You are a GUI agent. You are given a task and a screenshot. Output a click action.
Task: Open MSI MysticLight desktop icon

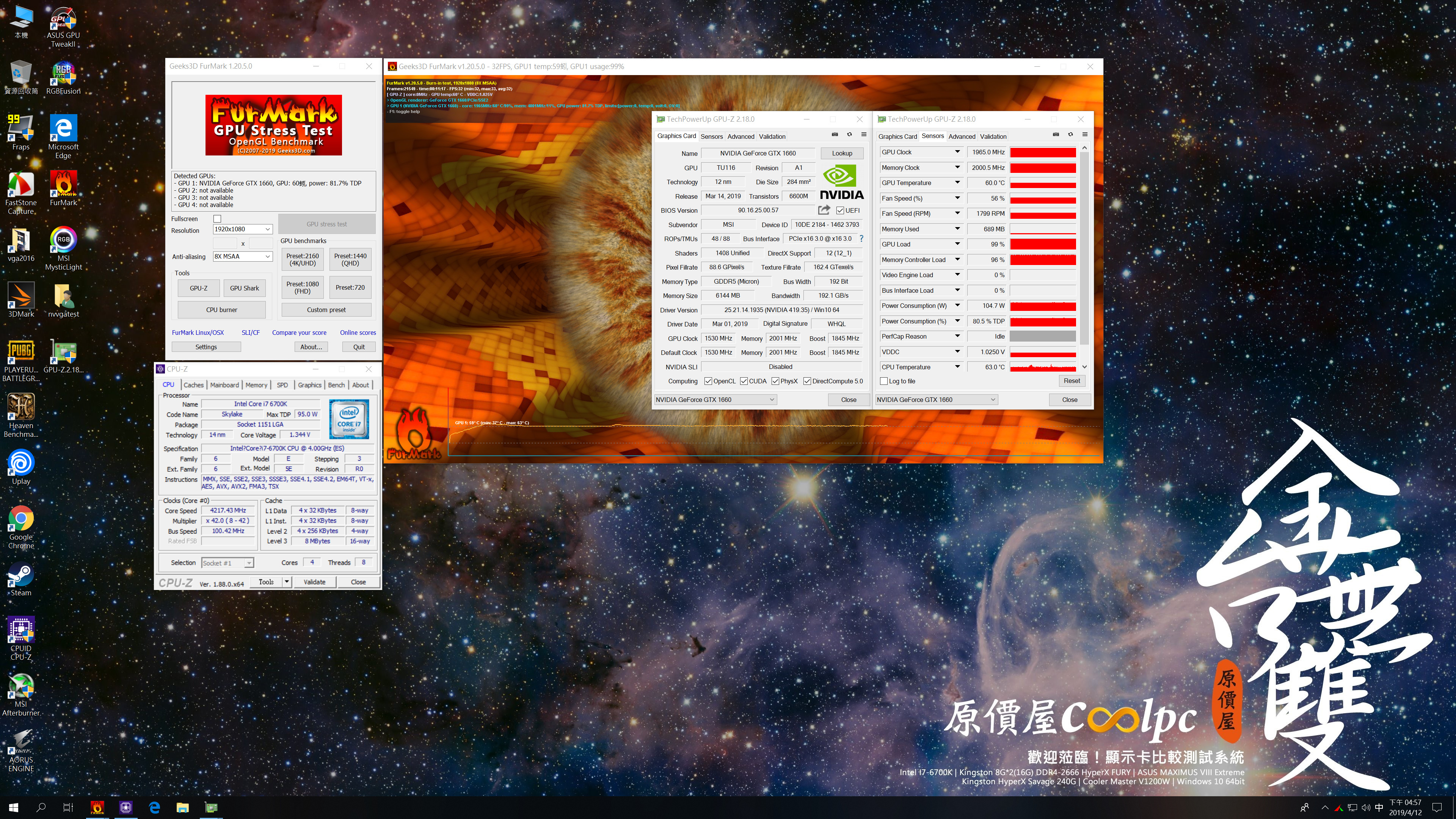pyautogui.click(x=63, y=249)
